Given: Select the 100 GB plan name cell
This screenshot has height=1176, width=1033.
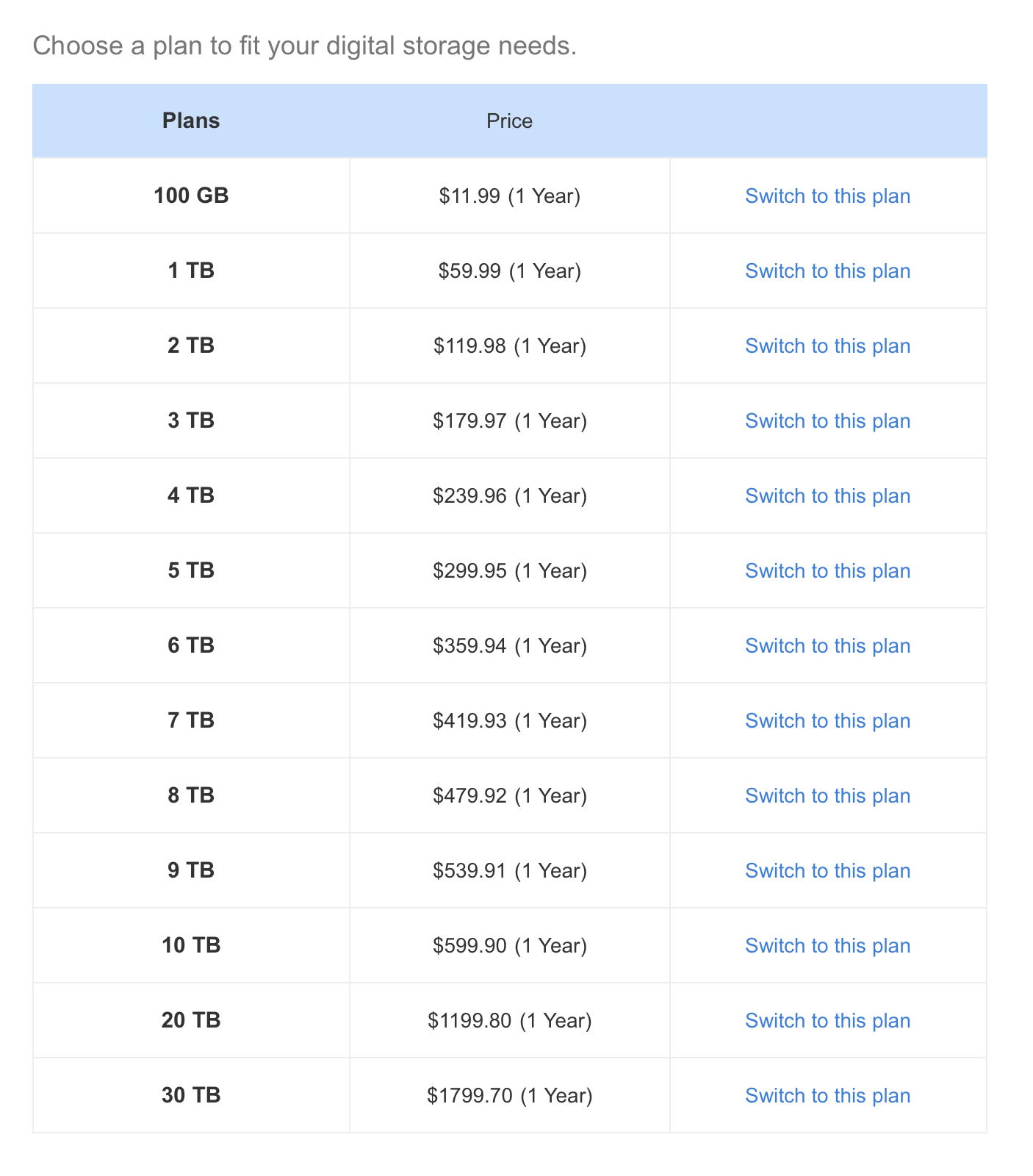Looking at the screenshot, I should point(191,196).
